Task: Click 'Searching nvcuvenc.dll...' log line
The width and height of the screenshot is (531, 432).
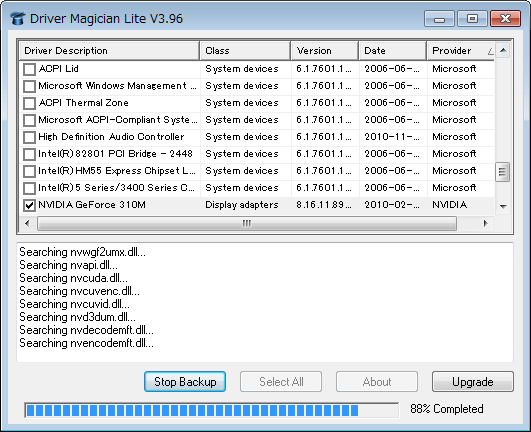Action: click(80, 291)
